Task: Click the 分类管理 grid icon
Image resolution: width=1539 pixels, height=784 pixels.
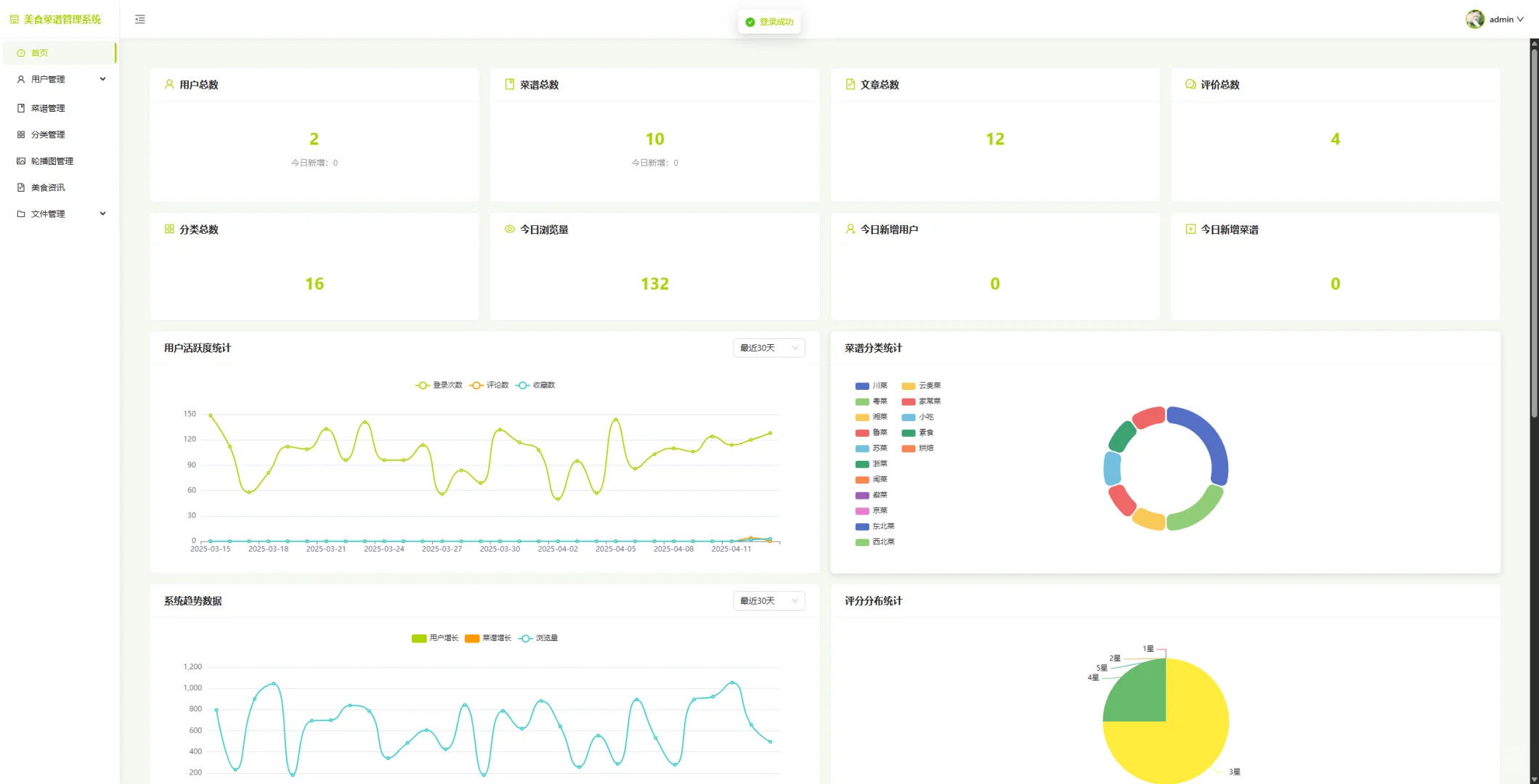Action: coord(21,135)
